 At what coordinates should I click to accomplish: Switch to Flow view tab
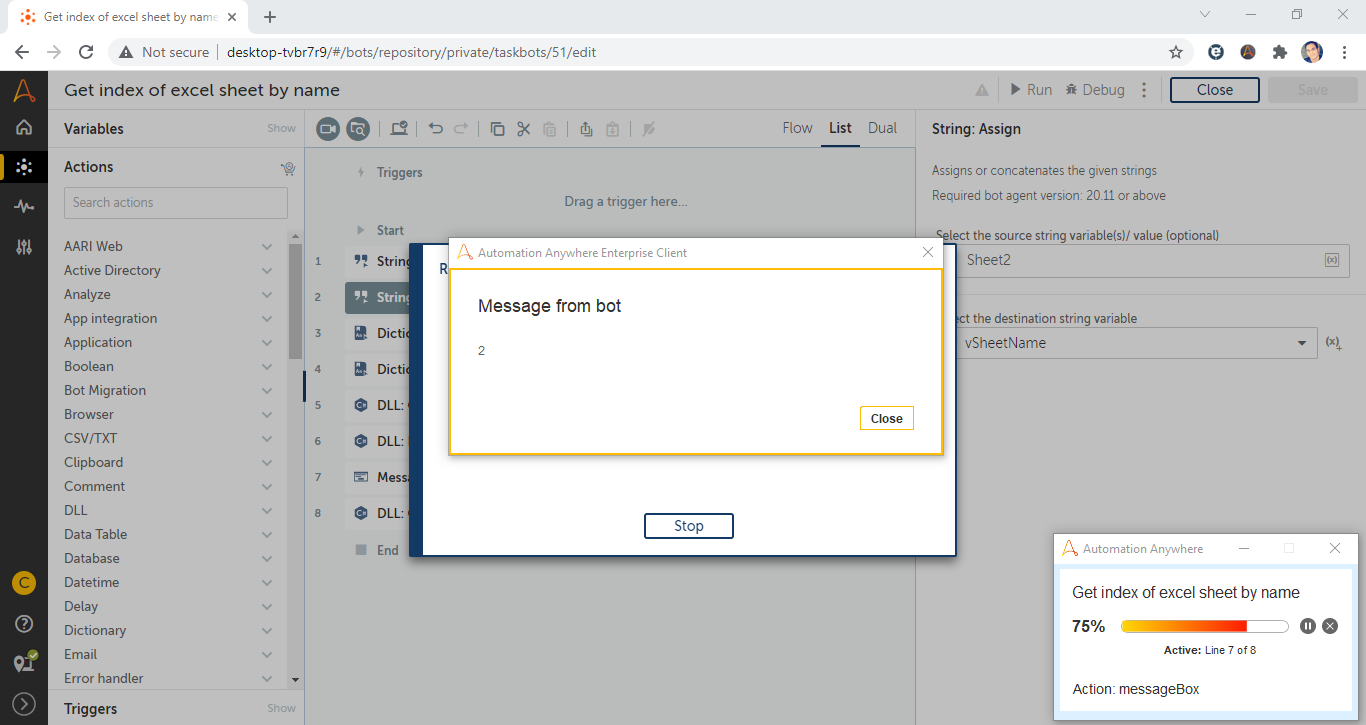coord(797,128)
